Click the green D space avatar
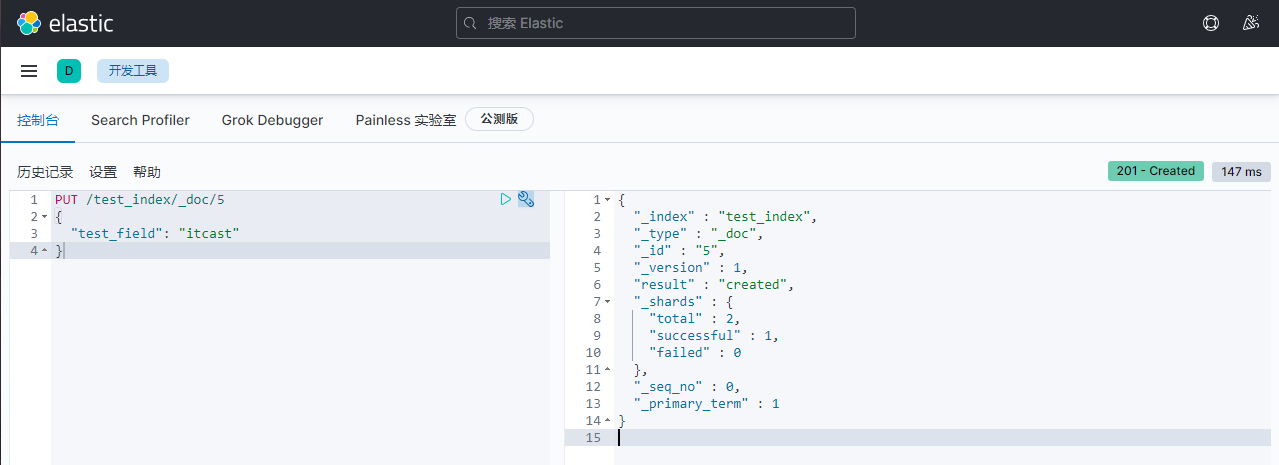 [x=69, y=71]
